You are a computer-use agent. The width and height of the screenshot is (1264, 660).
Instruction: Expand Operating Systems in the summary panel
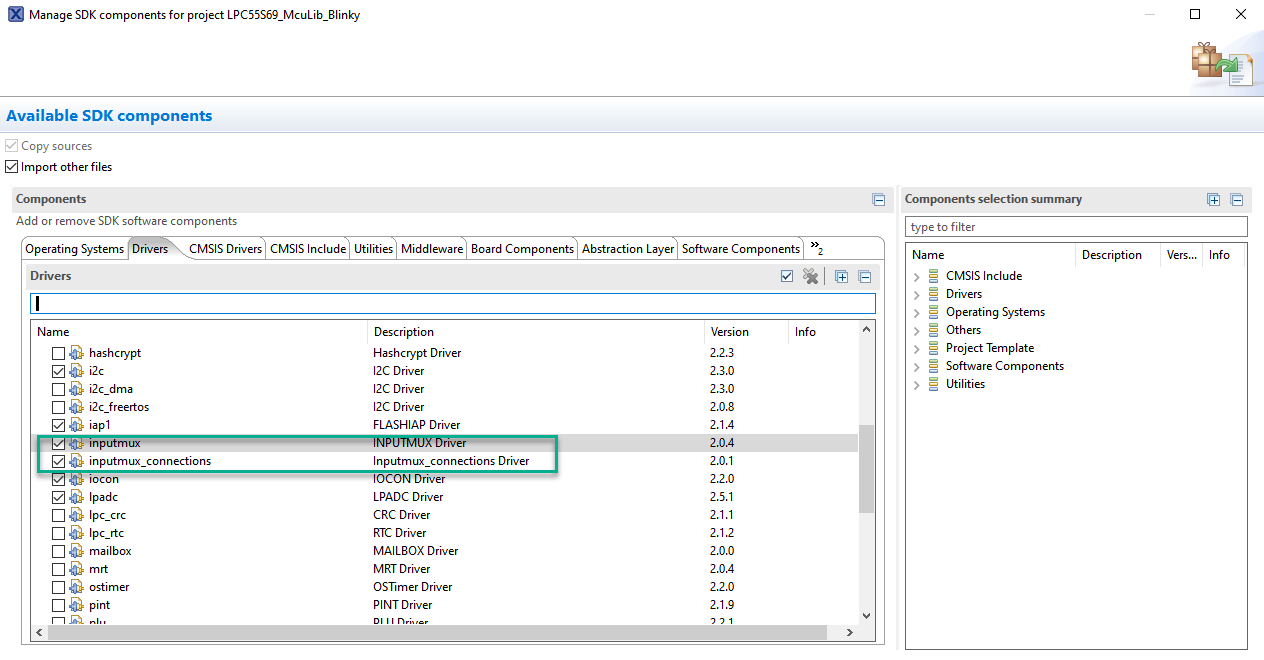(917, 311)
